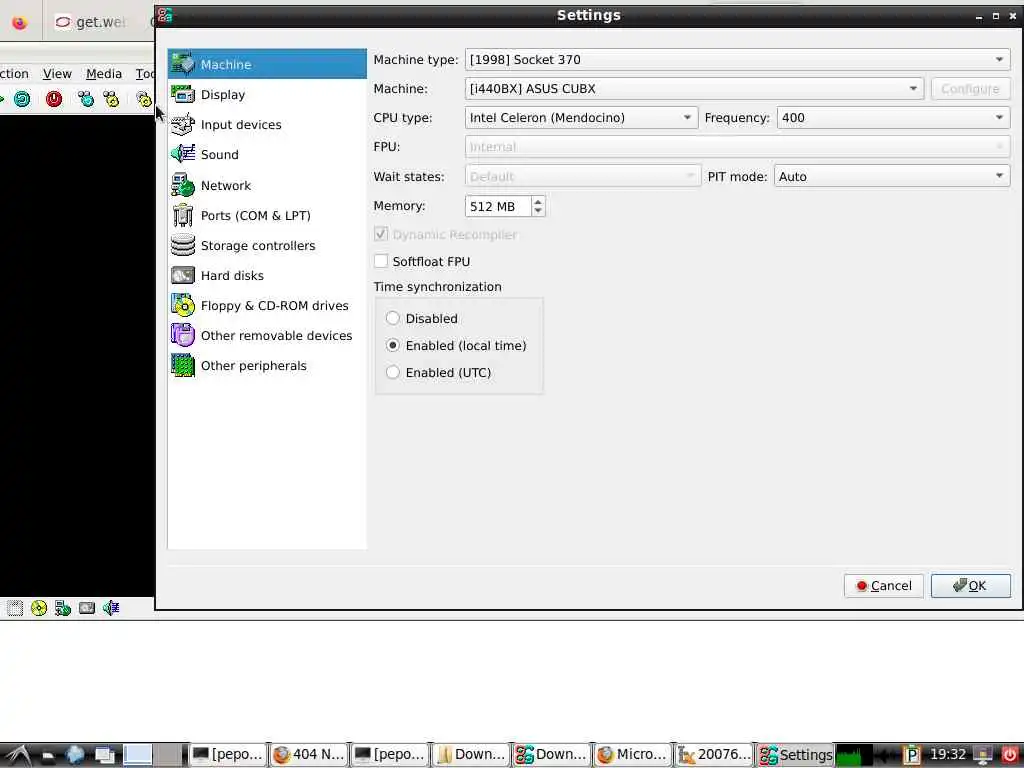Click the Cancel button
The width and height of the screenshot is (1024, 768).
point(884,586)
